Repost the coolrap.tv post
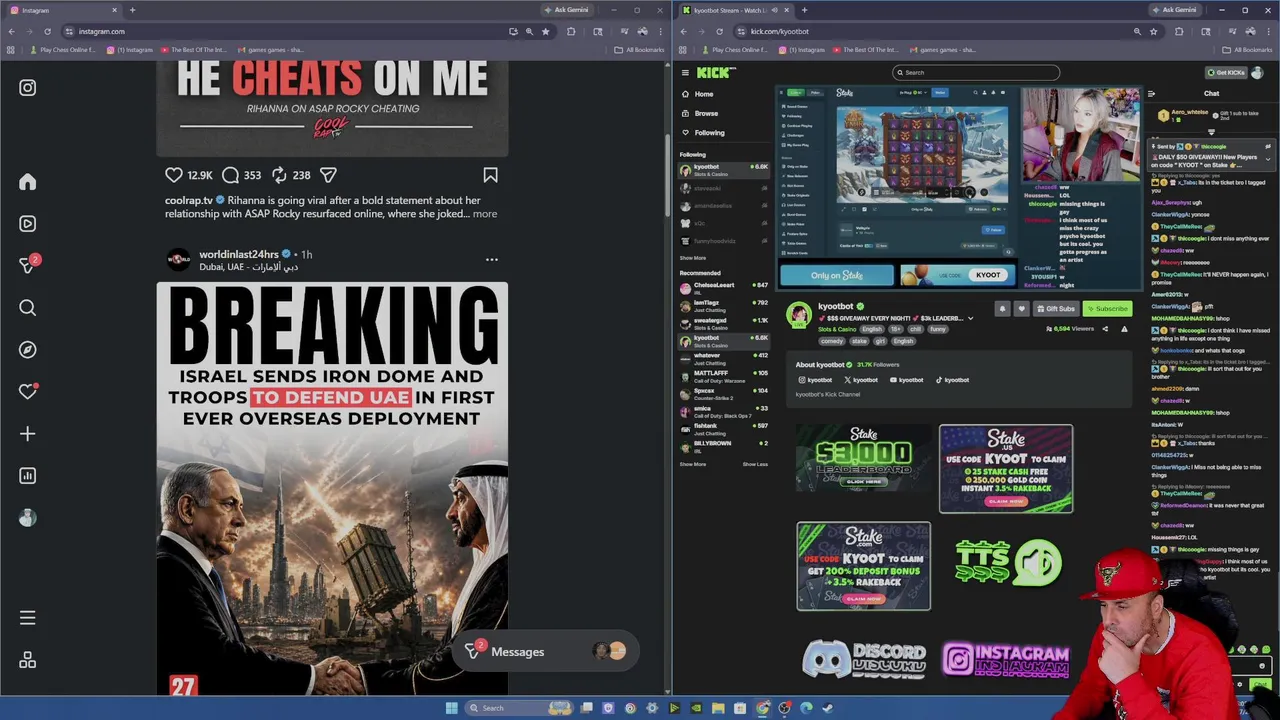The image size is (1280, 720). coord(279,175)
